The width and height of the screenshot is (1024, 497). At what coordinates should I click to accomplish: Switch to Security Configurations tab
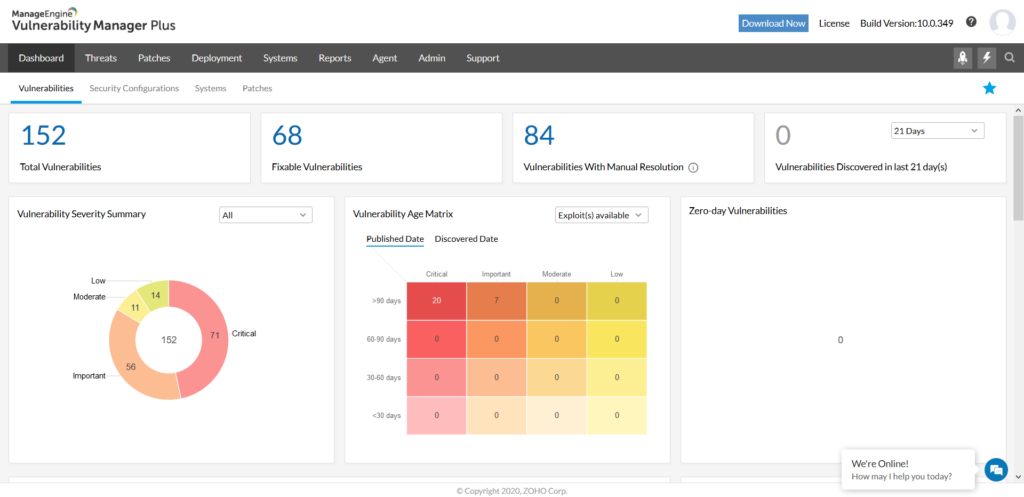pos(134,89)
